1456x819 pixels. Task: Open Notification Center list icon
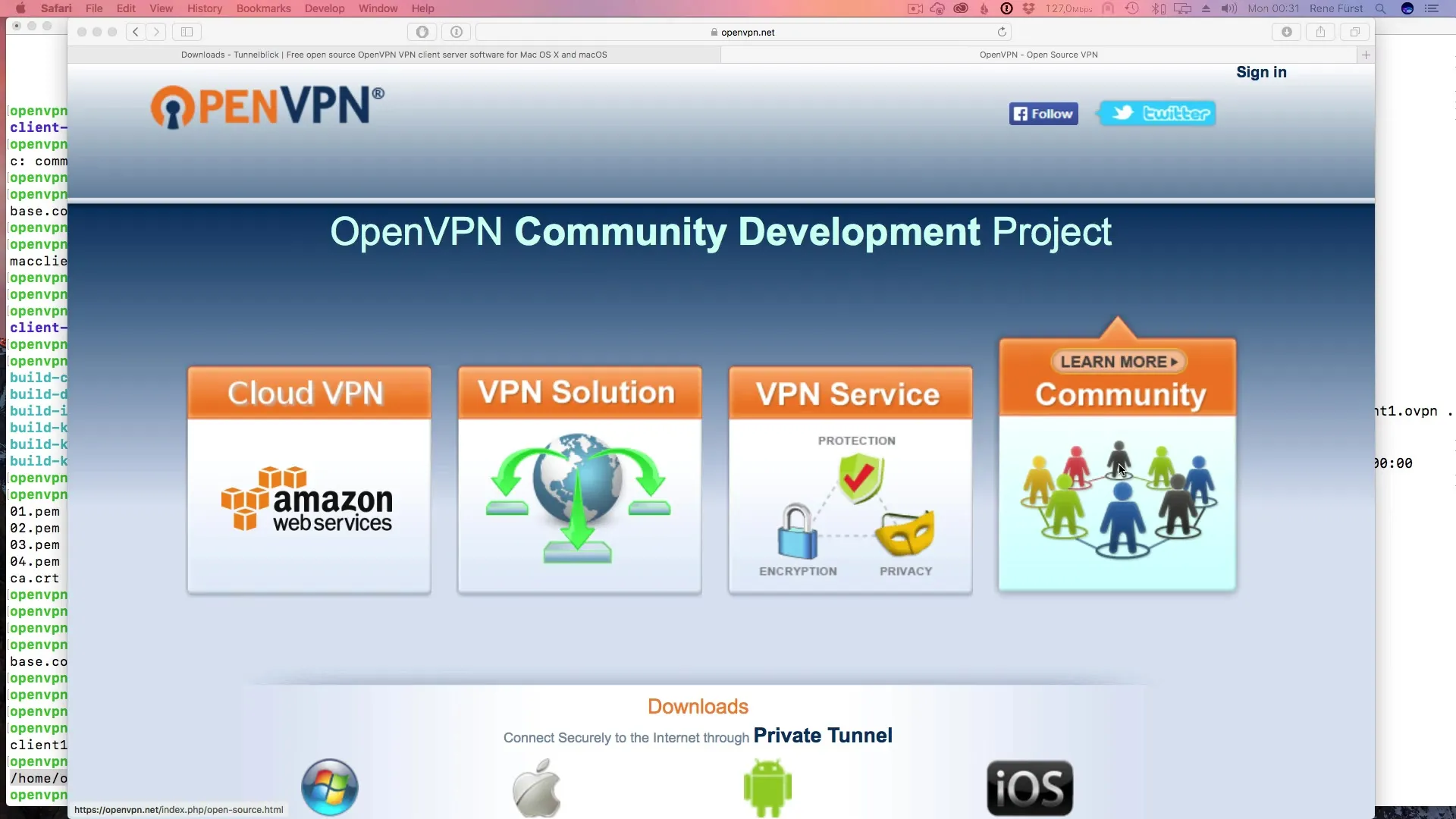(x=1432, y=8)
